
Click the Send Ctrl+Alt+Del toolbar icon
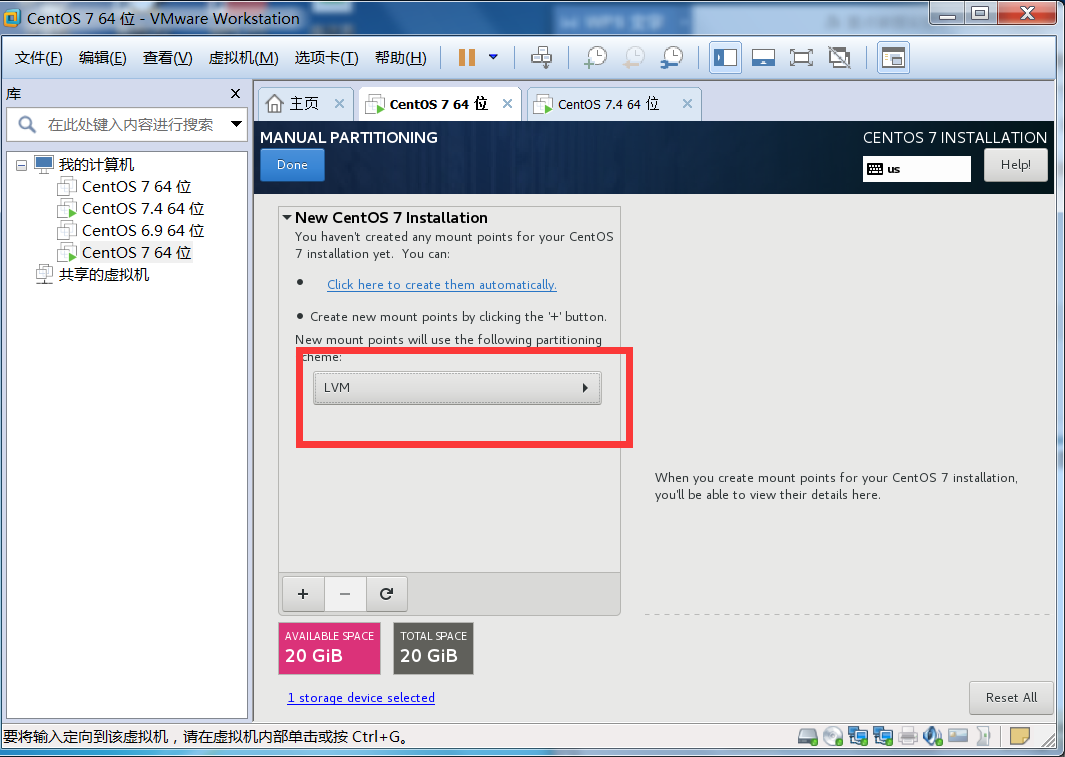[x=541, y=58]
